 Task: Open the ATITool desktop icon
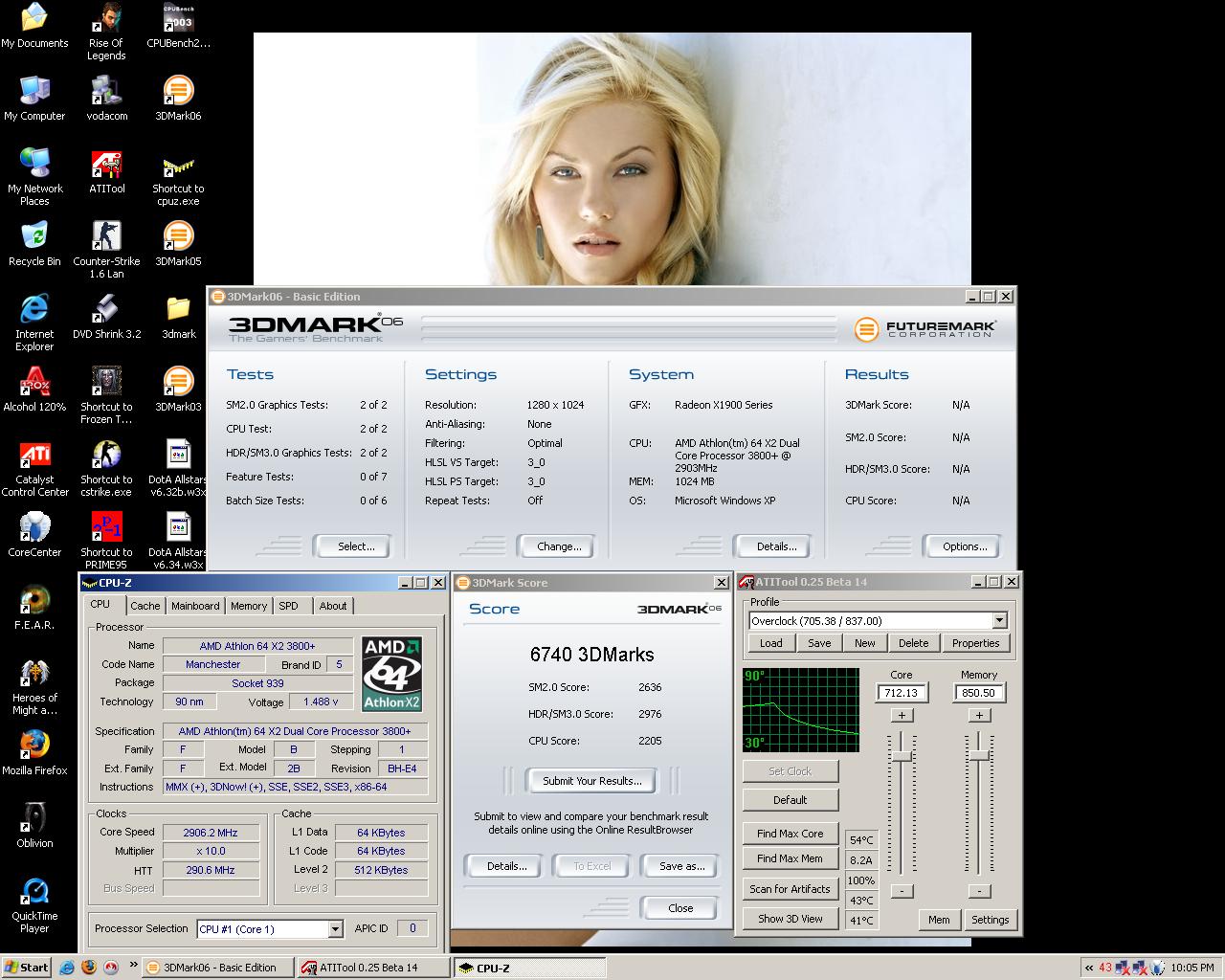(106, 167)
